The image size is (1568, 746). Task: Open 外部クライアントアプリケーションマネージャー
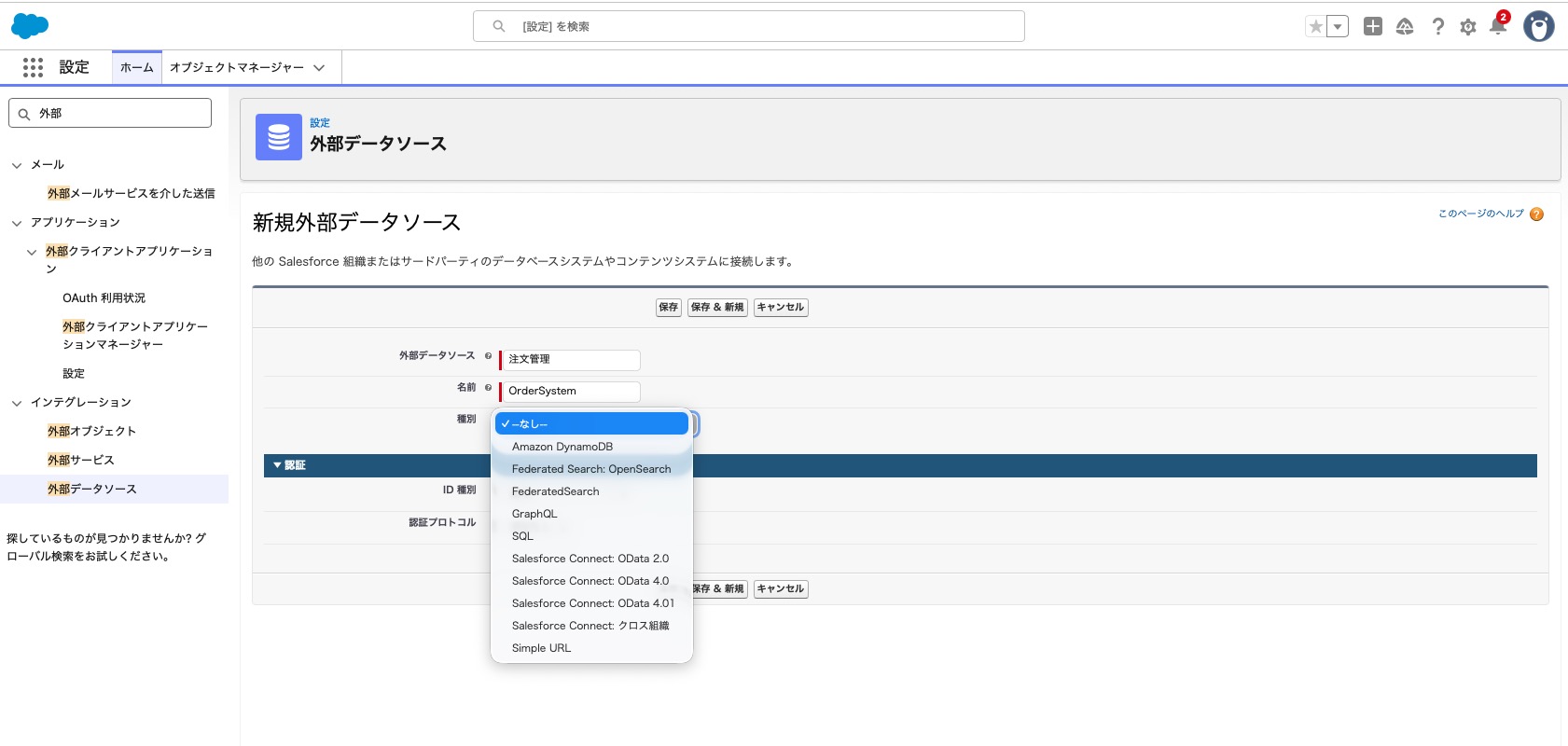click(135, 336)
